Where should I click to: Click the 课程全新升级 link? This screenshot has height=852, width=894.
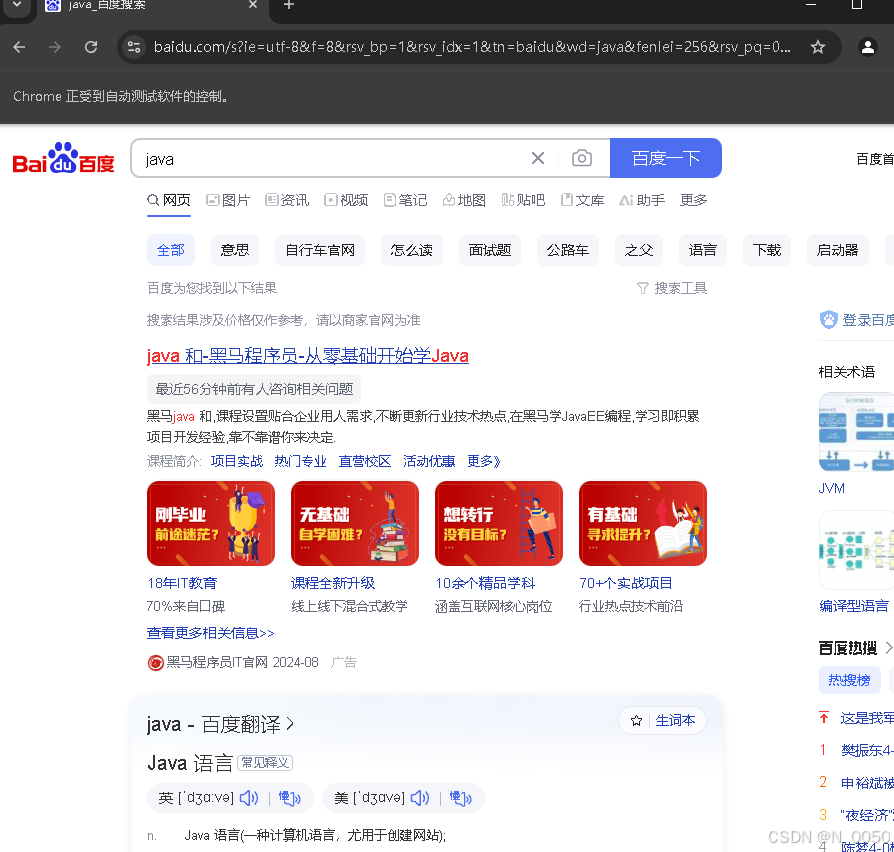point(333,583)
